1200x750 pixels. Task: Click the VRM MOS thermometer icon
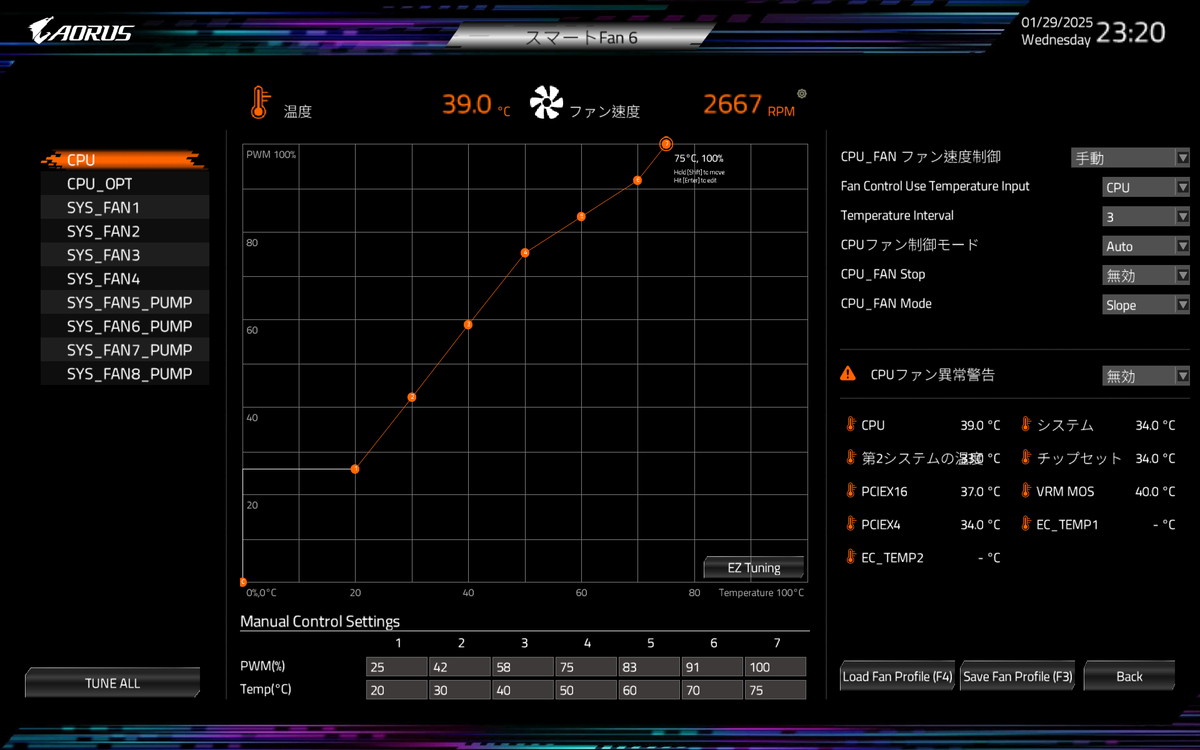pyautogui.click(x=1026, y=491)
